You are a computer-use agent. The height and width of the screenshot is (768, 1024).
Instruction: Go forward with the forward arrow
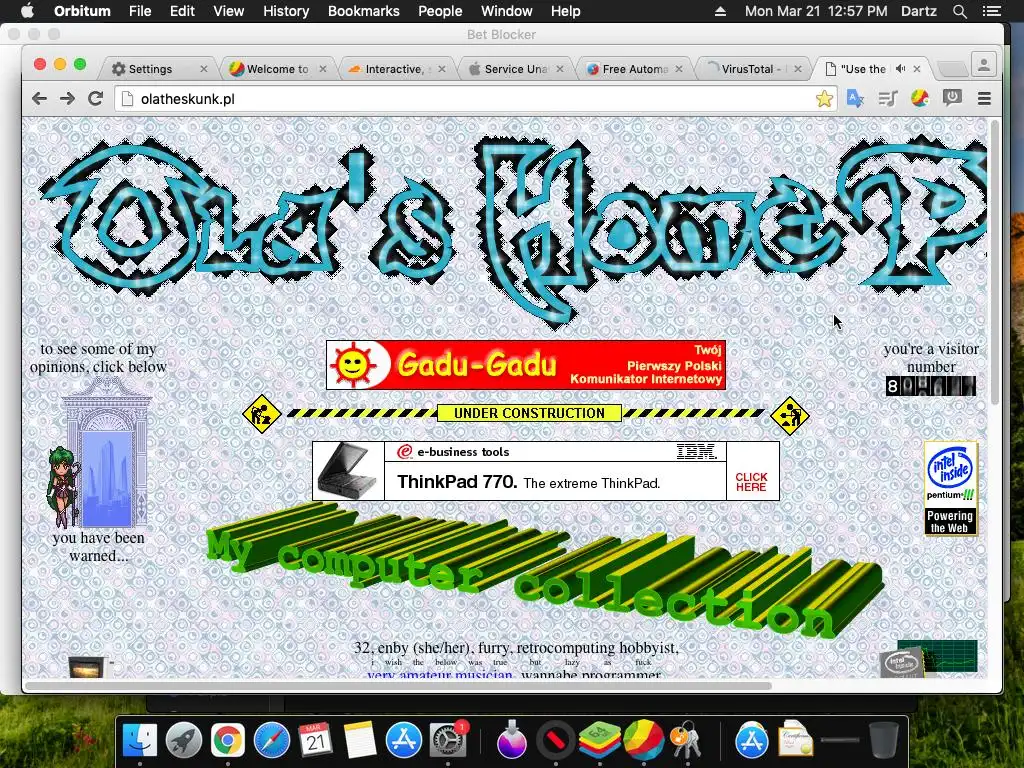tap(67, 99)
